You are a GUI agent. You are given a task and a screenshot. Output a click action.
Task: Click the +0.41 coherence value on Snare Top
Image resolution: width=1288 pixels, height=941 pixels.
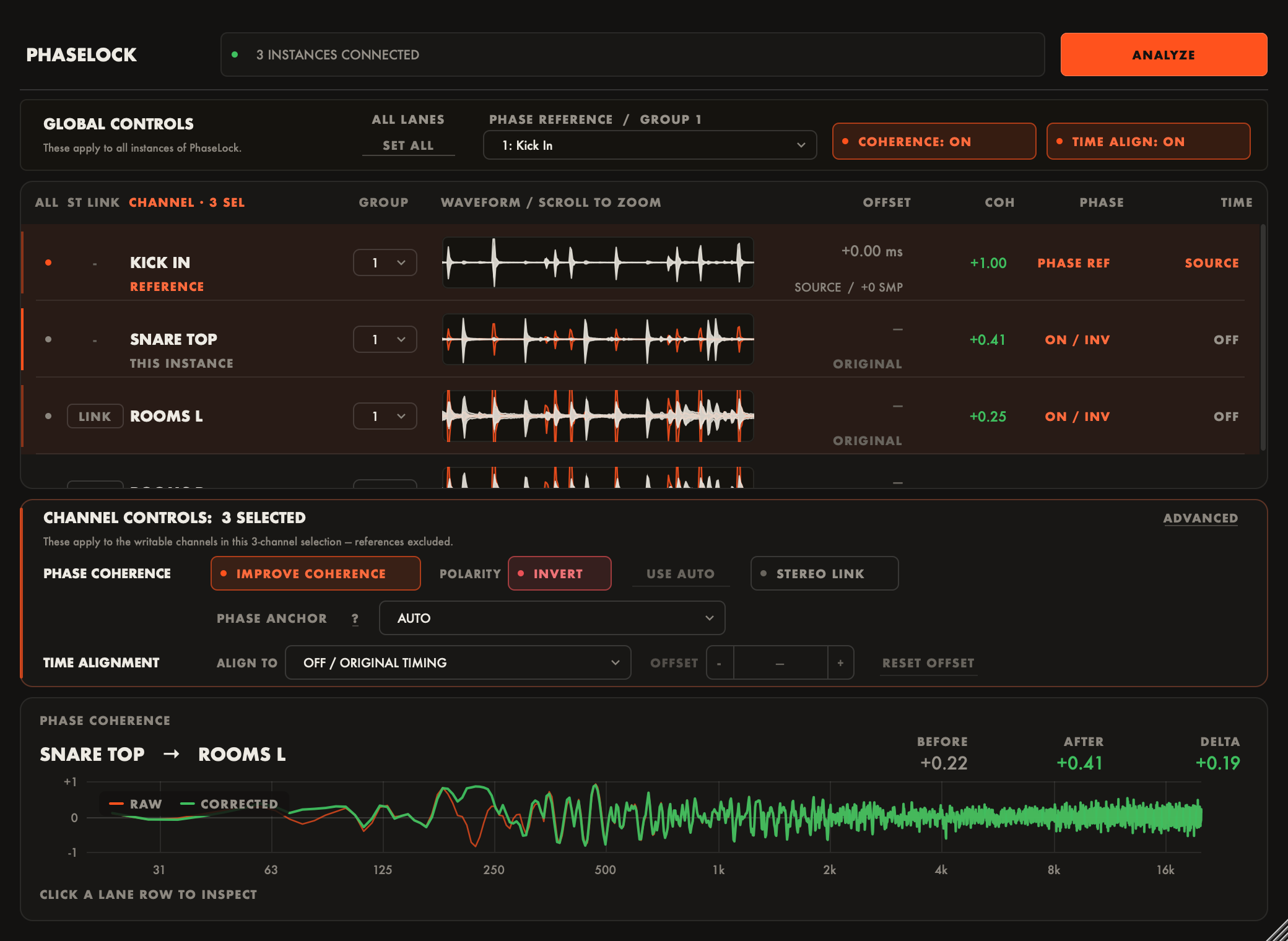[987, 340]
